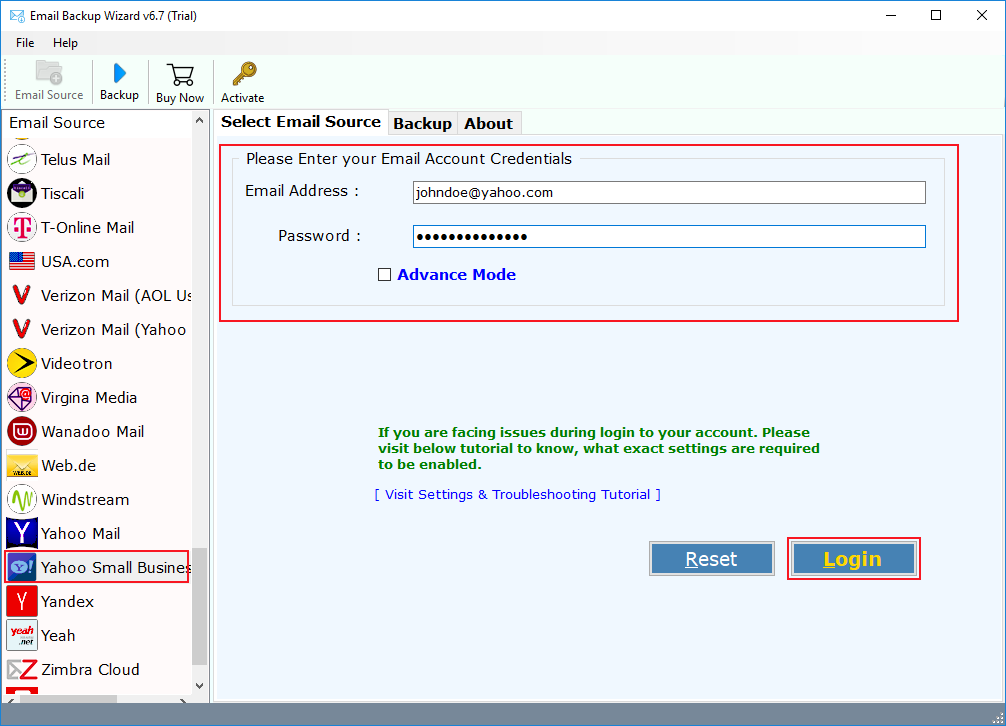Pick the USA.com flag icon

pyautogui.click(x=22, y=261)
